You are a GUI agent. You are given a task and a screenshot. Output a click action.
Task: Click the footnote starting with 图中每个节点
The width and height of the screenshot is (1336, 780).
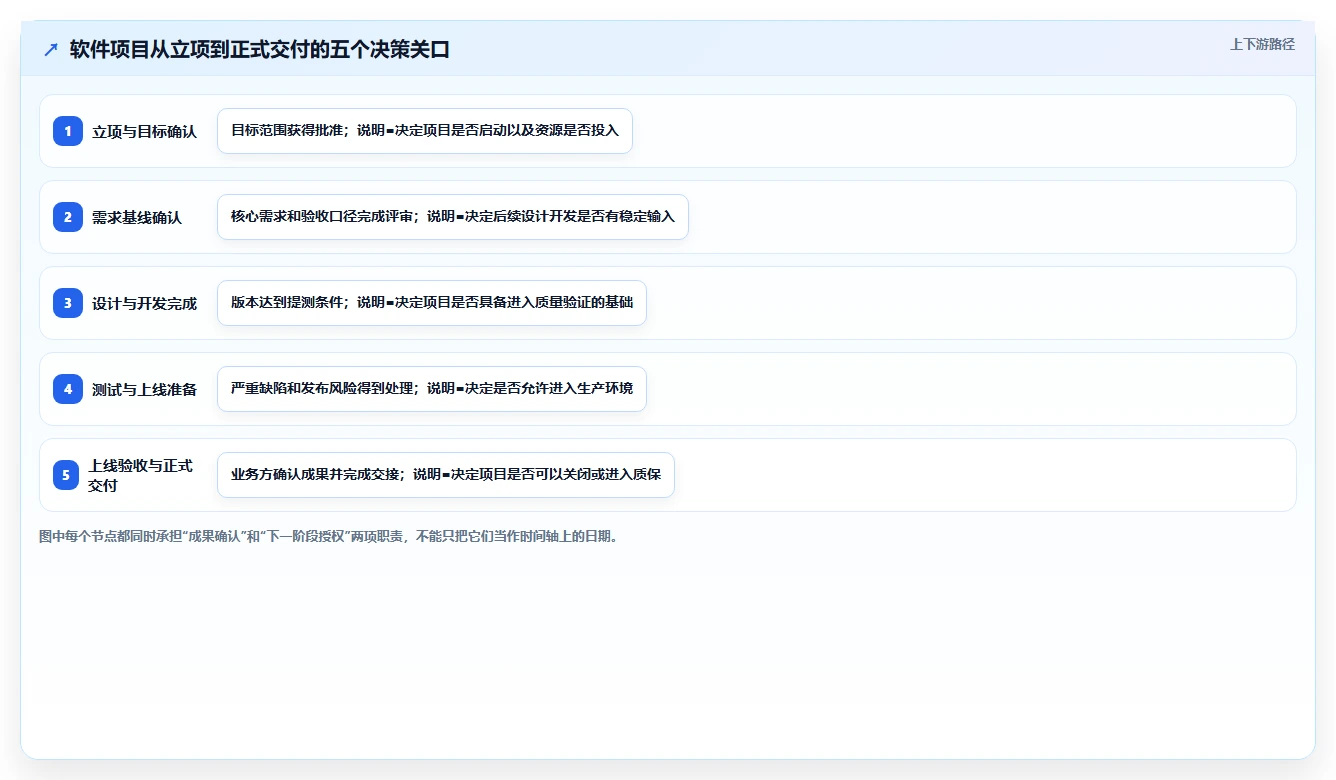coord(329,536)
